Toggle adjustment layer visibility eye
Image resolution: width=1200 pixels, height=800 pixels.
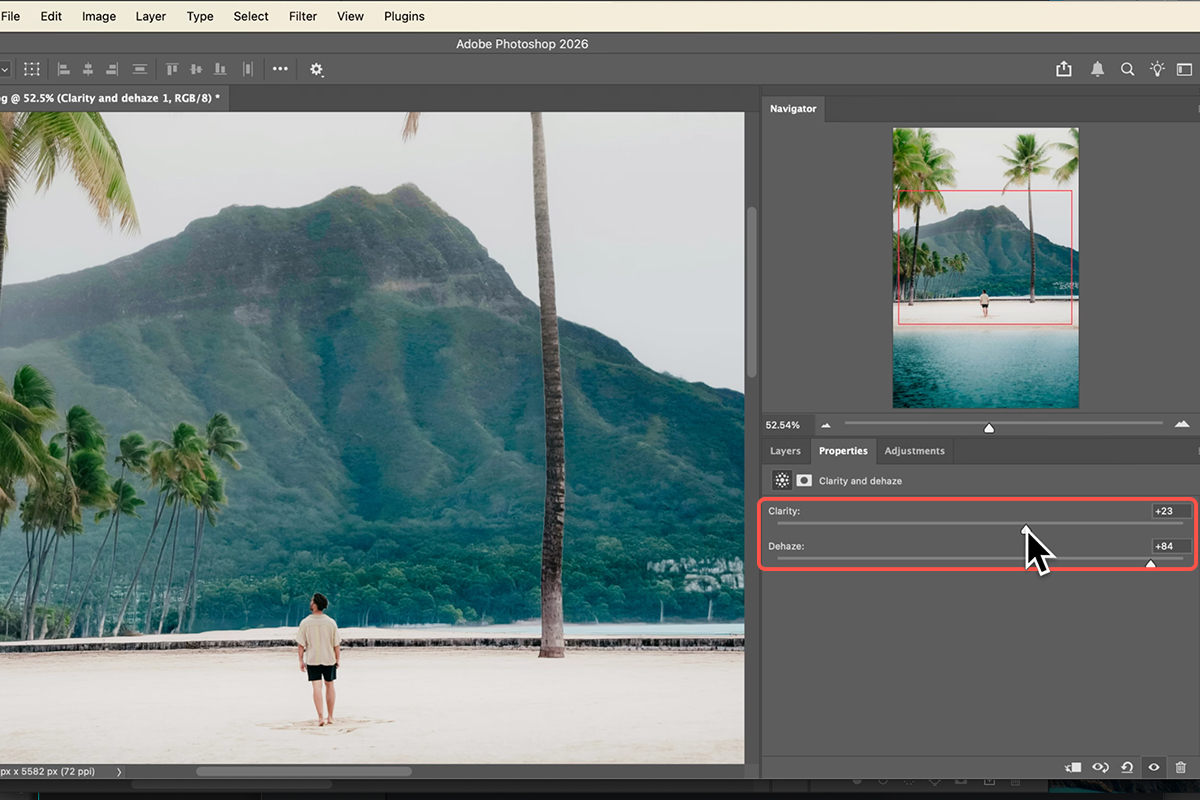click(x=1154, y=767)
